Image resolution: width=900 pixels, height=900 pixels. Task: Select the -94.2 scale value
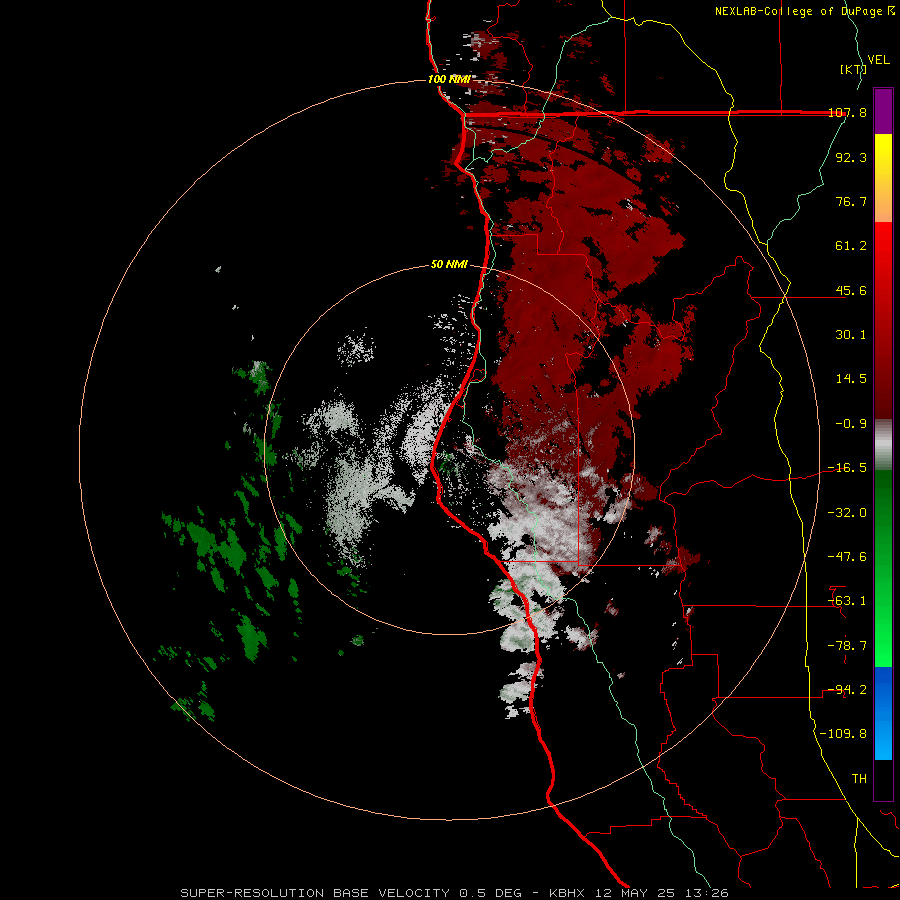pyautogui.click(x=847, y=690)
